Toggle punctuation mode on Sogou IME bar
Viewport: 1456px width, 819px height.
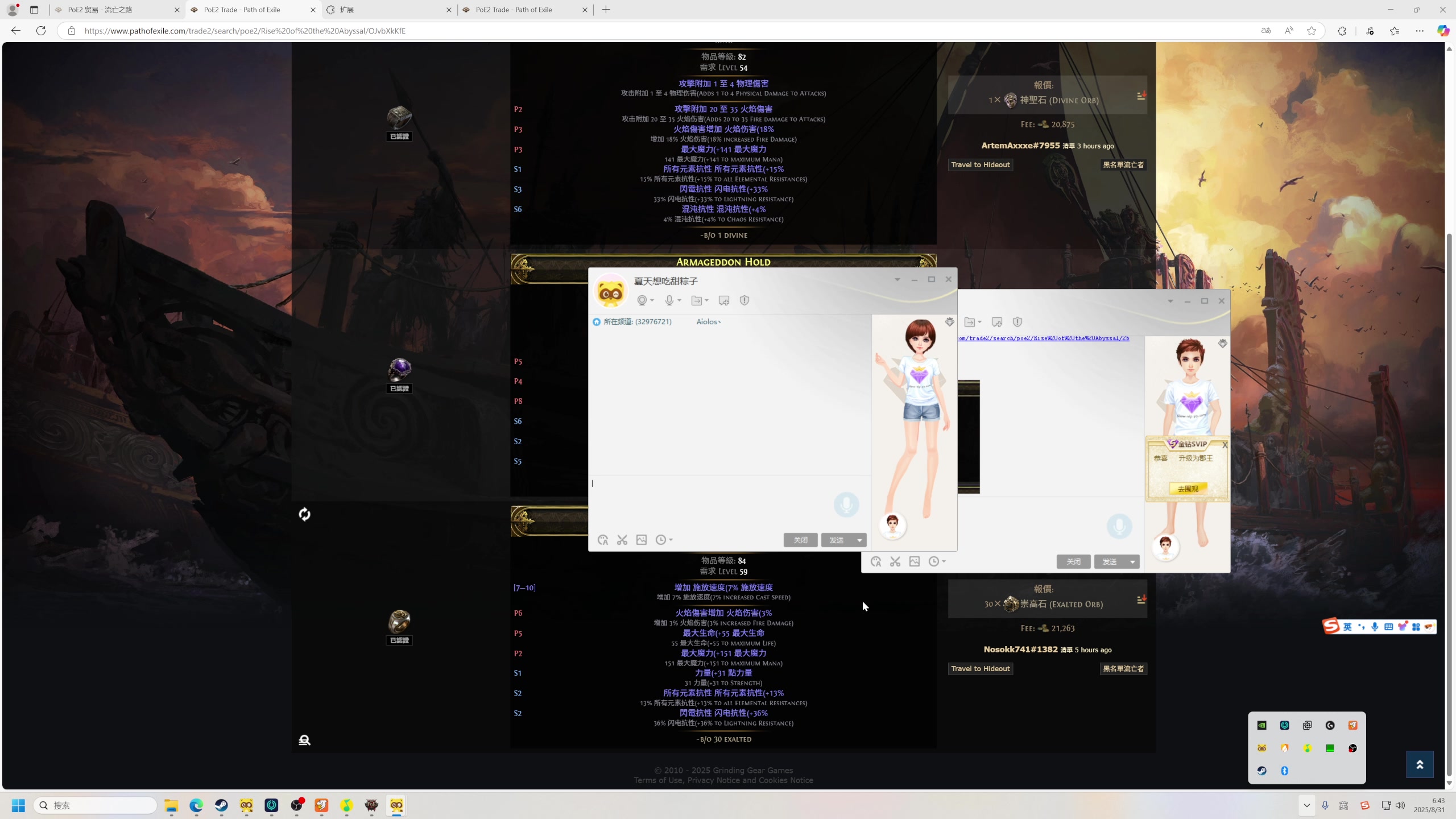click(x=1361, y=627)
